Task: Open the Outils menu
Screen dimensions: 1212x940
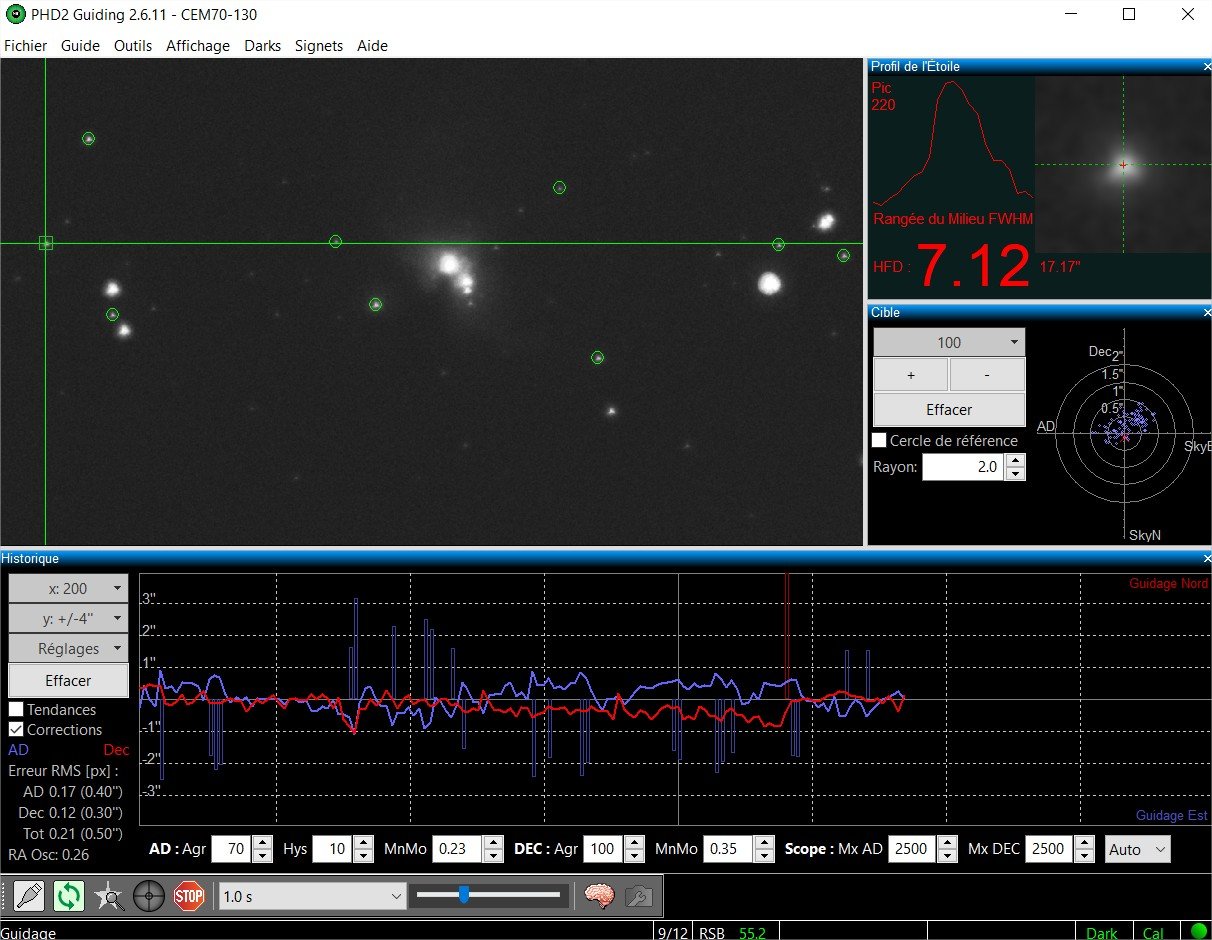Action: tap(133, 46)
